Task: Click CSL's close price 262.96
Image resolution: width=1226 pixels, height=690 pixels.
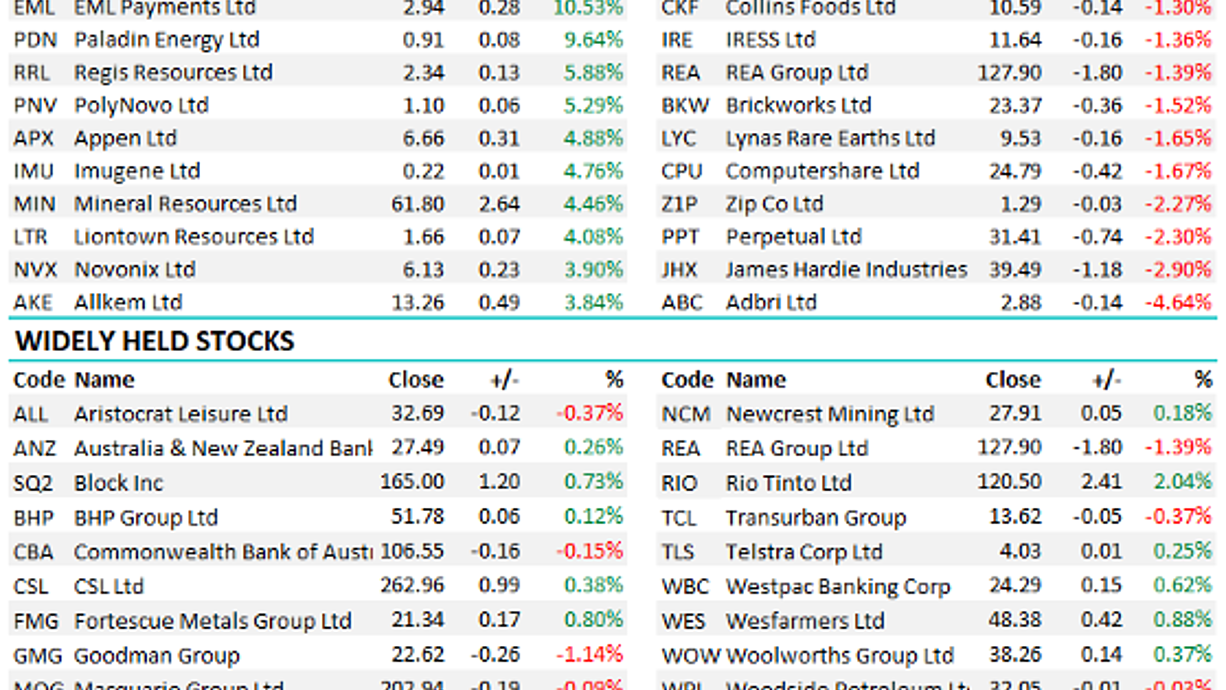Action: [x=413, y=587]
